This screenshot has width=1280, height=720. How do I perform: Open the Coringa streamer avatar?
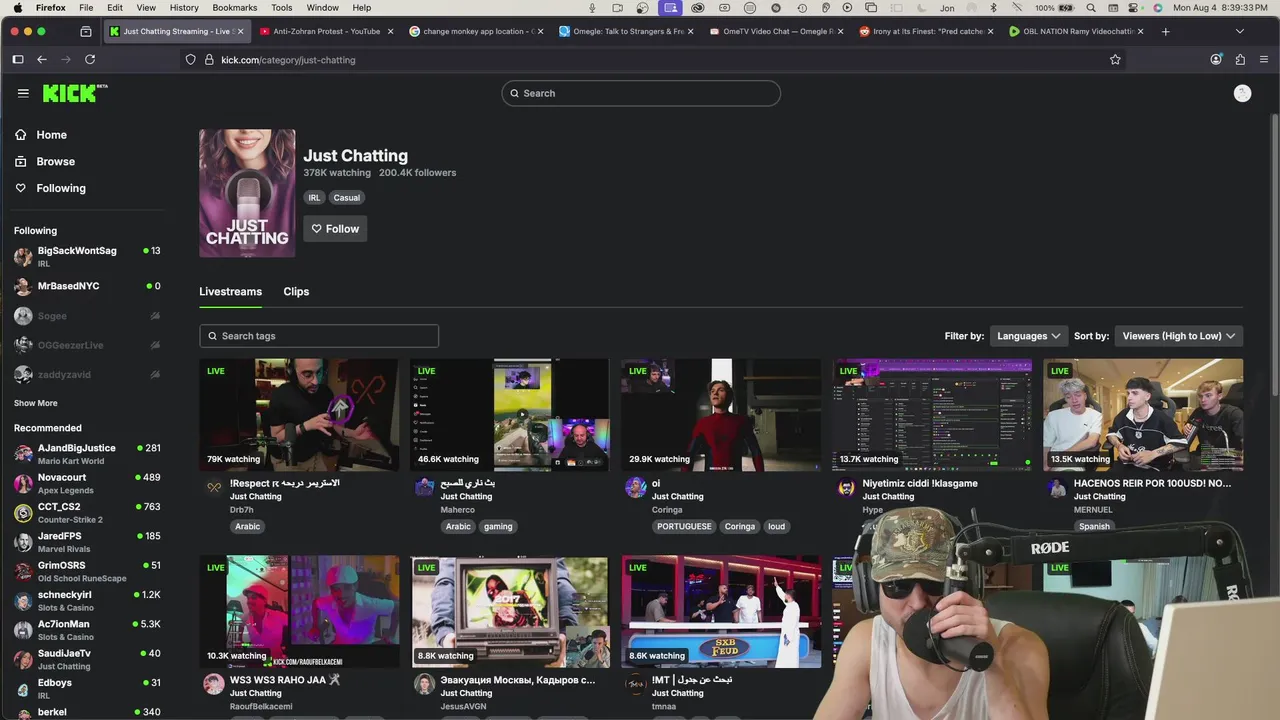point(635,487)
